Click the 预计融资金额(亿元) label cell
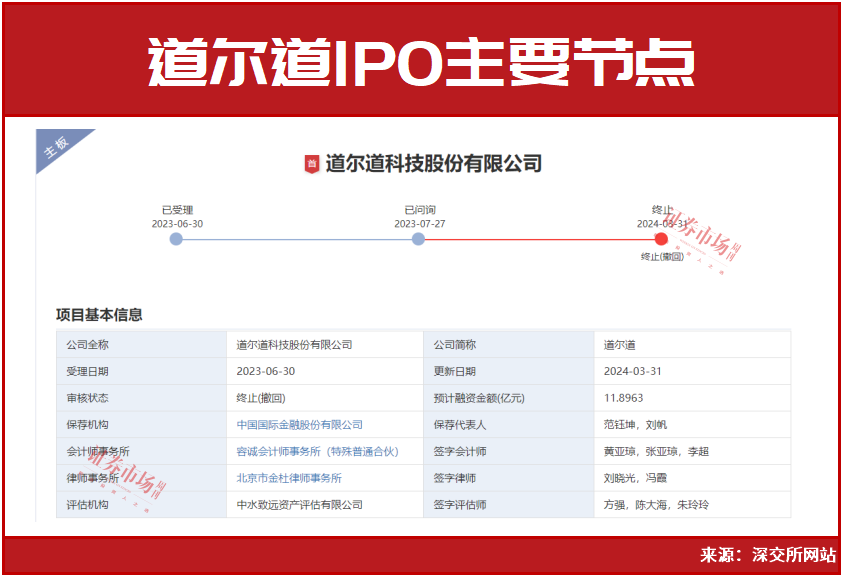Screen dimensions: 843x578 [x=509, y=398]
